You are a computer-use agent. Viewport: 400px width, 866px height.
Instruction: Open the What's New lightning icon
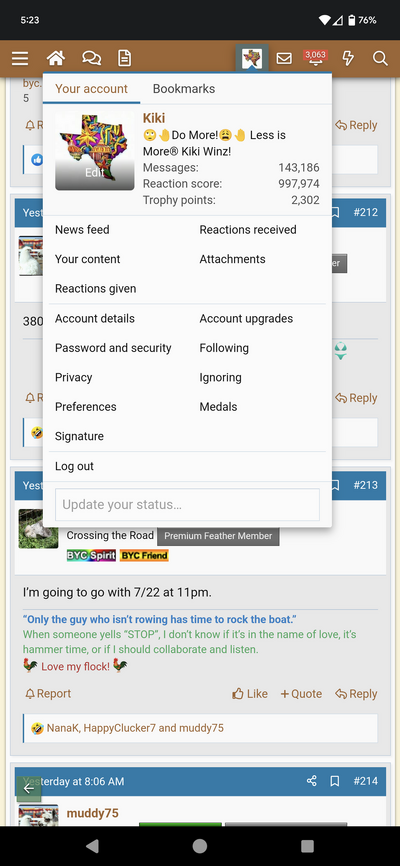tap(348, 58)
